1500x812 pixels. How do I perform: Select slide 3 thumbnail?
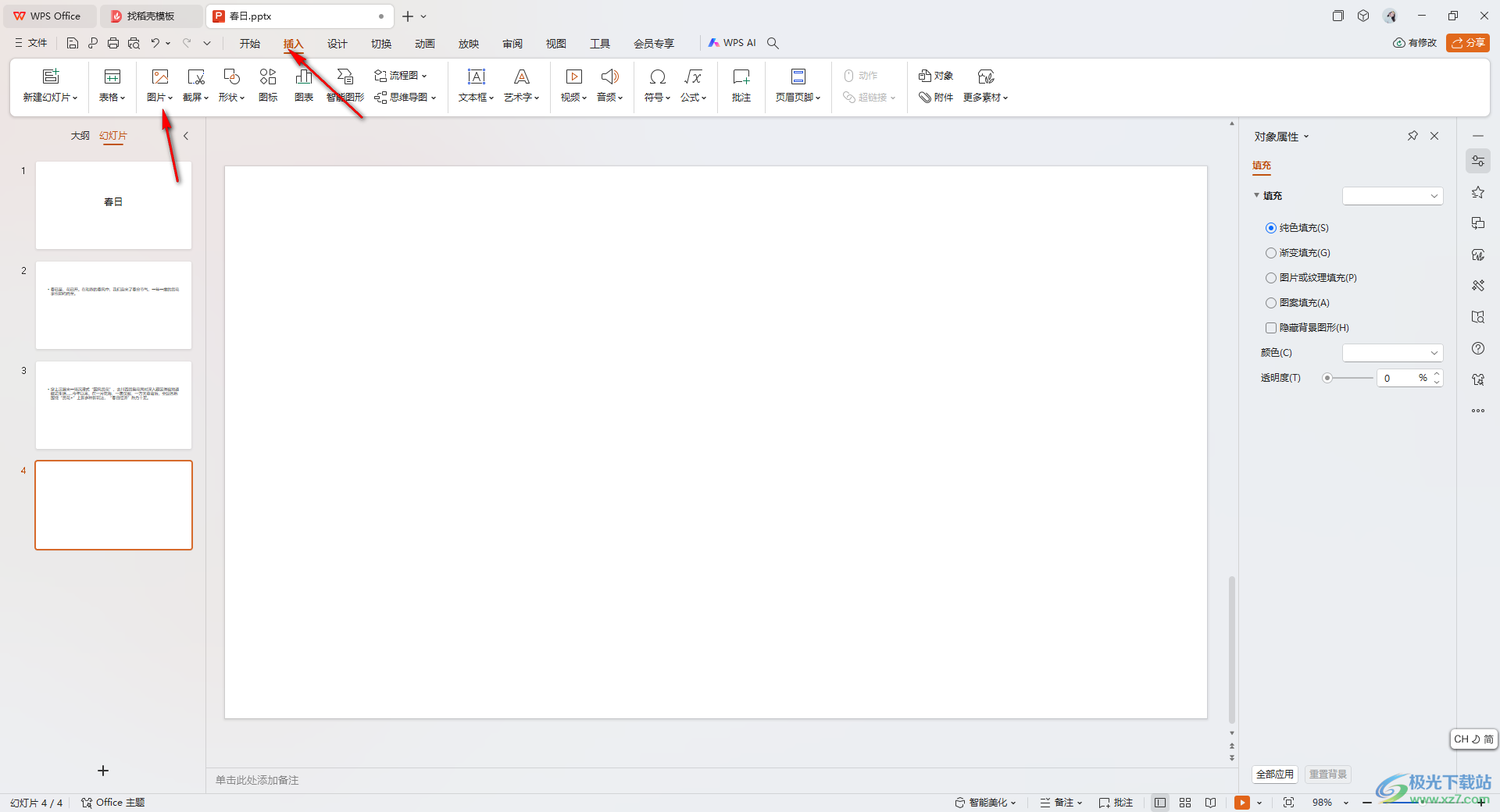tap(113, 405)
